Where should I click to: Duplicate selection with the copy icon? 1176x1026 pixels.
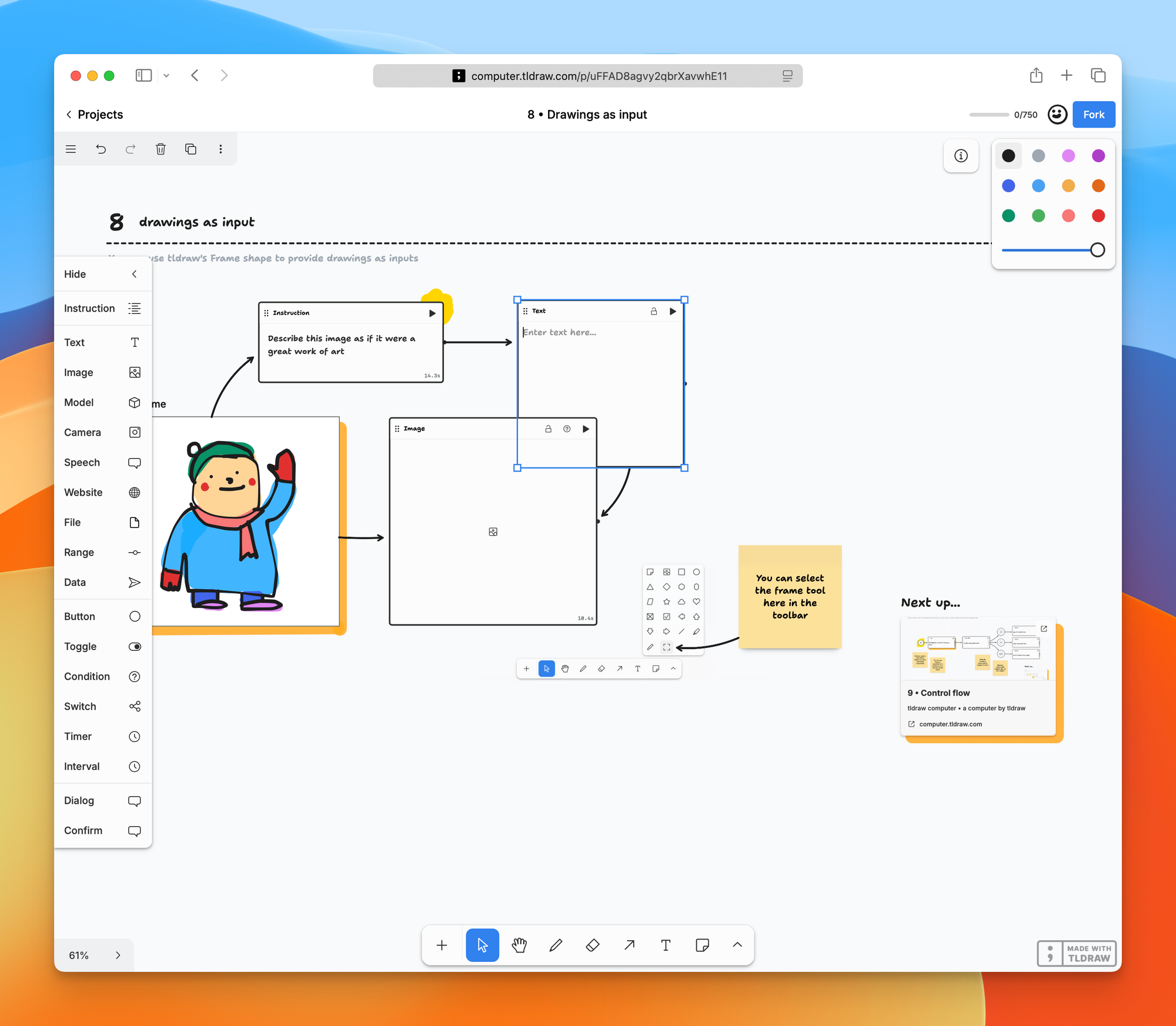(191, 149)
